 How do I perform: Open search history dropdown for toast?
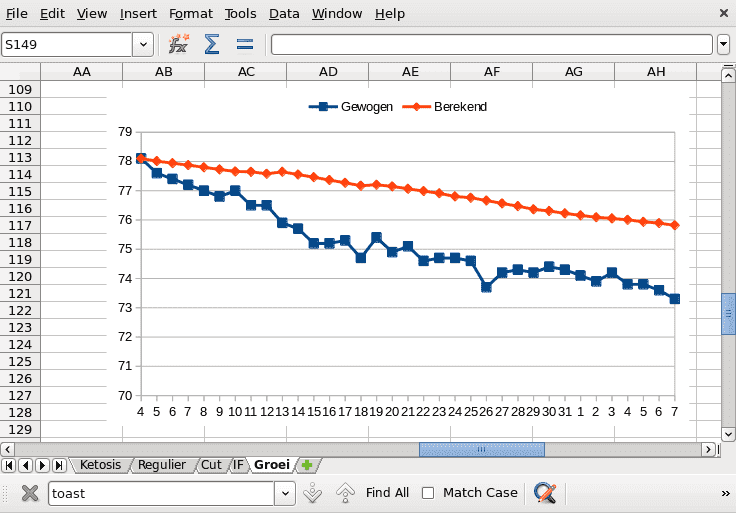284,492
